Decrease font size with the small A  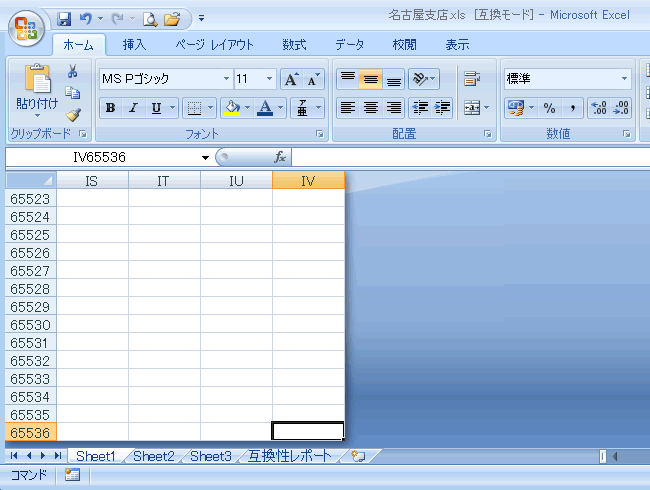click(x=313, y=79)
